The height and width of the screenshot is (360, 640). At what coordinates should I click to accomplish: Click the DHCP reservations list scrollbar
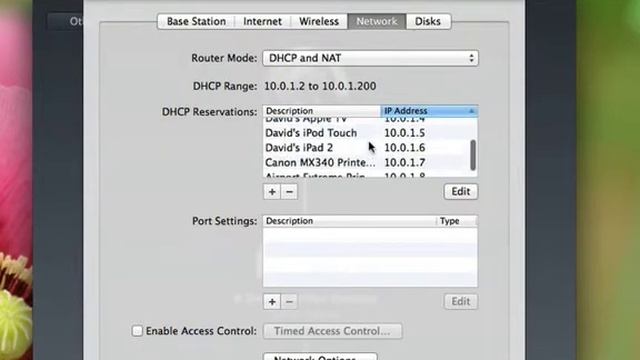(x=473, y=155)
